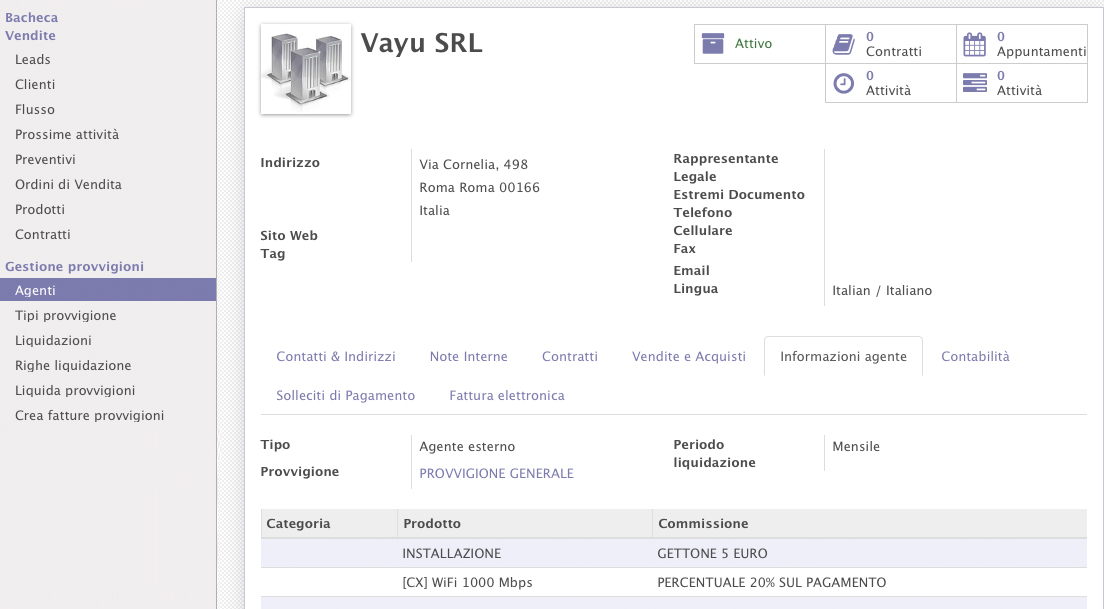Open Crea fatture provvigioni
Image resolution: width=1104 pixels, height=609 pixels.
click(89, 415)
